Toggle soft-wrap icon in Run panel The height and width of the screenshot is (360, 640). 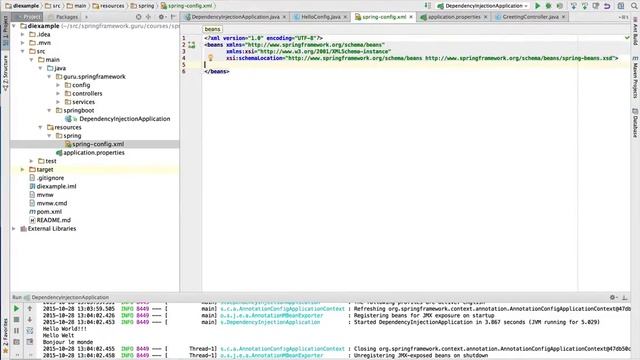coord(30,331)
